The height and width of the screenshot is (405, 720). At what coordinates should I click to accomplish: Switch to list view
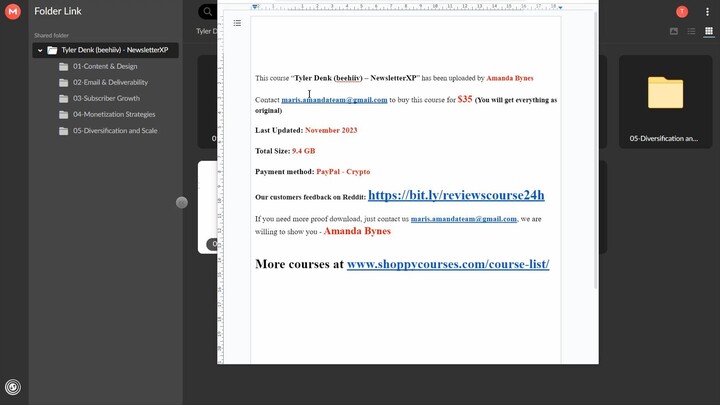(x=692, y=31)
